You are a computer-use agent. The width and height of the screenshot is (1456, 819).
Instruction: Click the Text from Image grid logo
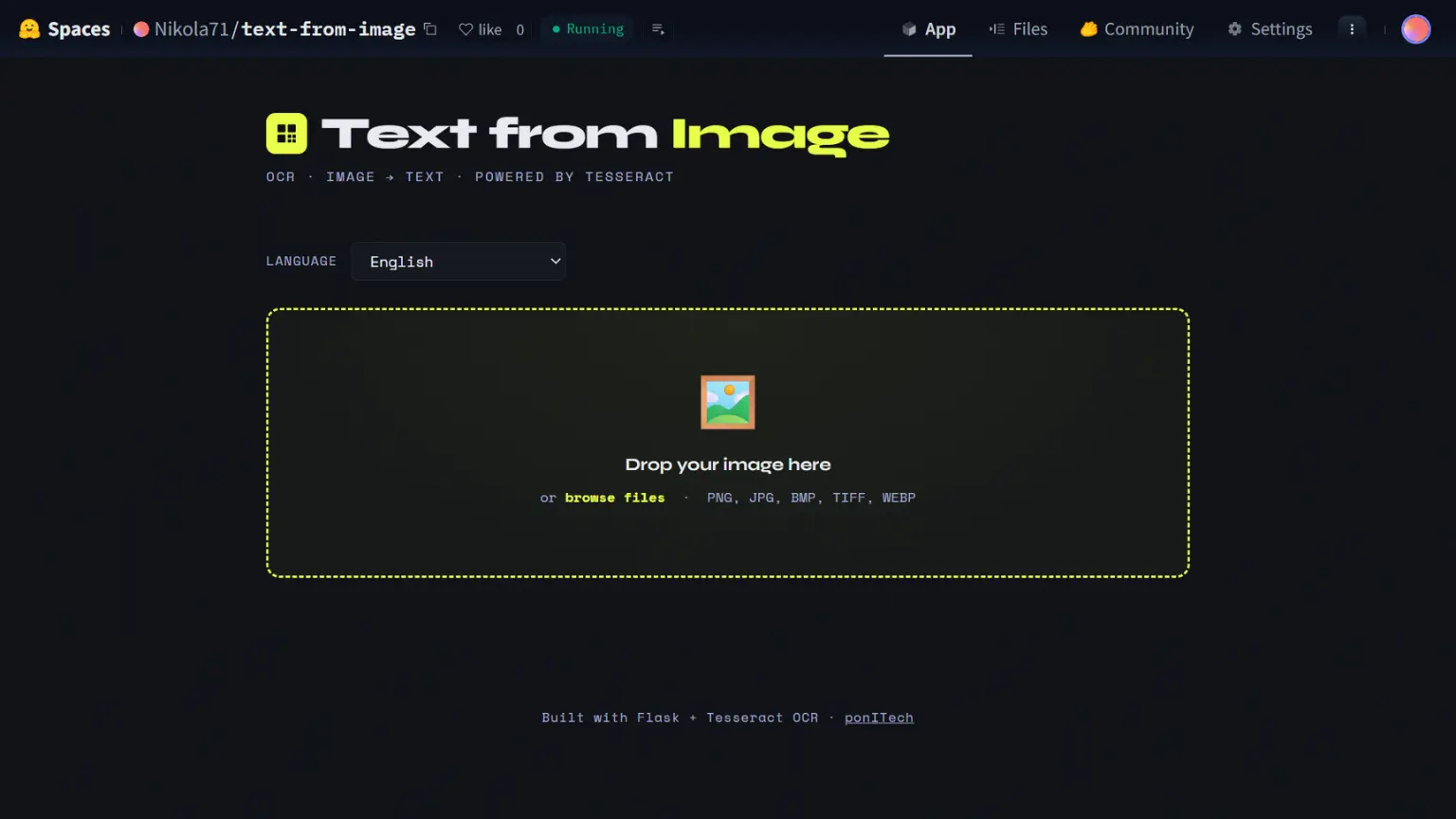click(285, 133)
